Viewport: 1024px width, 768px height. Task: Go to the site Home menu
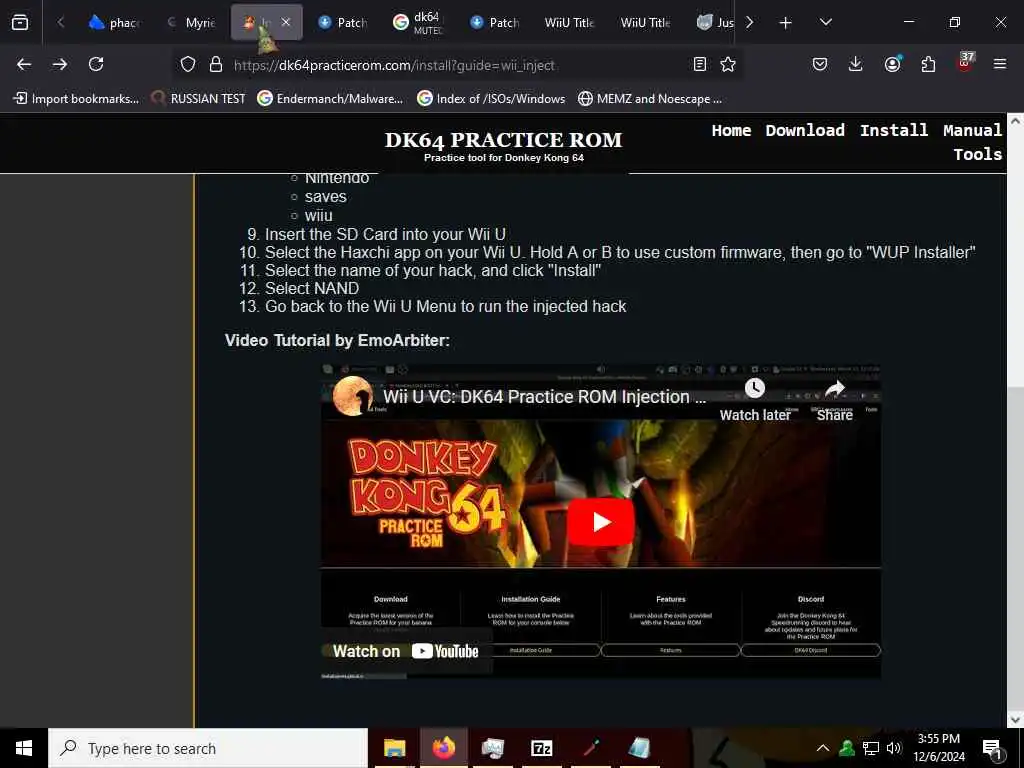(x=731, y=131)
